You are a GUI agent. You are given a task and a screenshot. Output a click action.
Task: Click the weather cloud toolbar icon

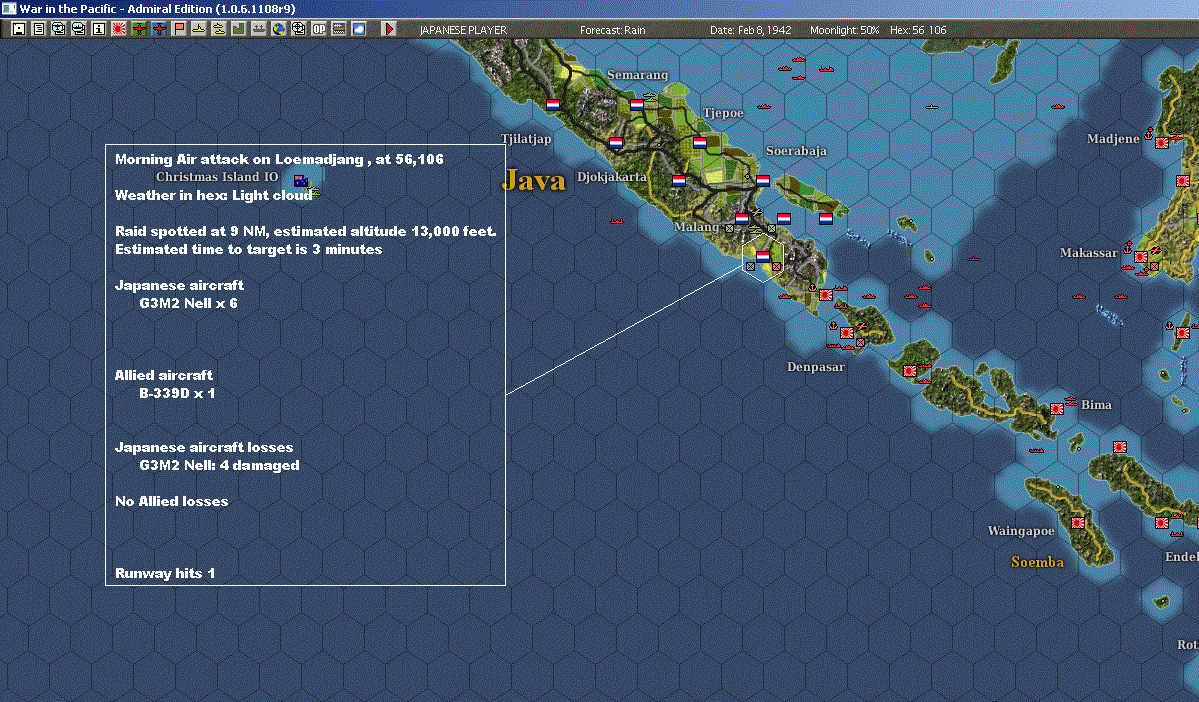(358, 29)
